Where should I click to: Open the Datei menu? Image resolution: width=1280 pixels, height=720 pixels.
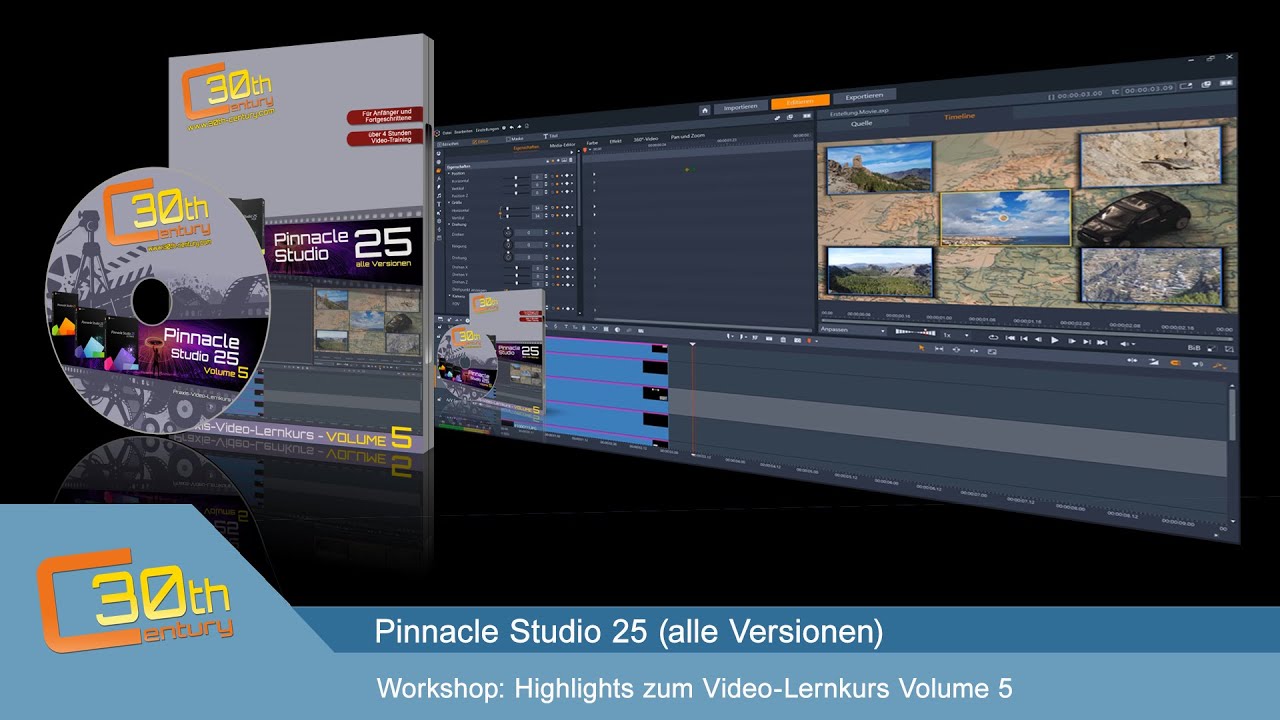pyautogui.click(x=447, y=133)
